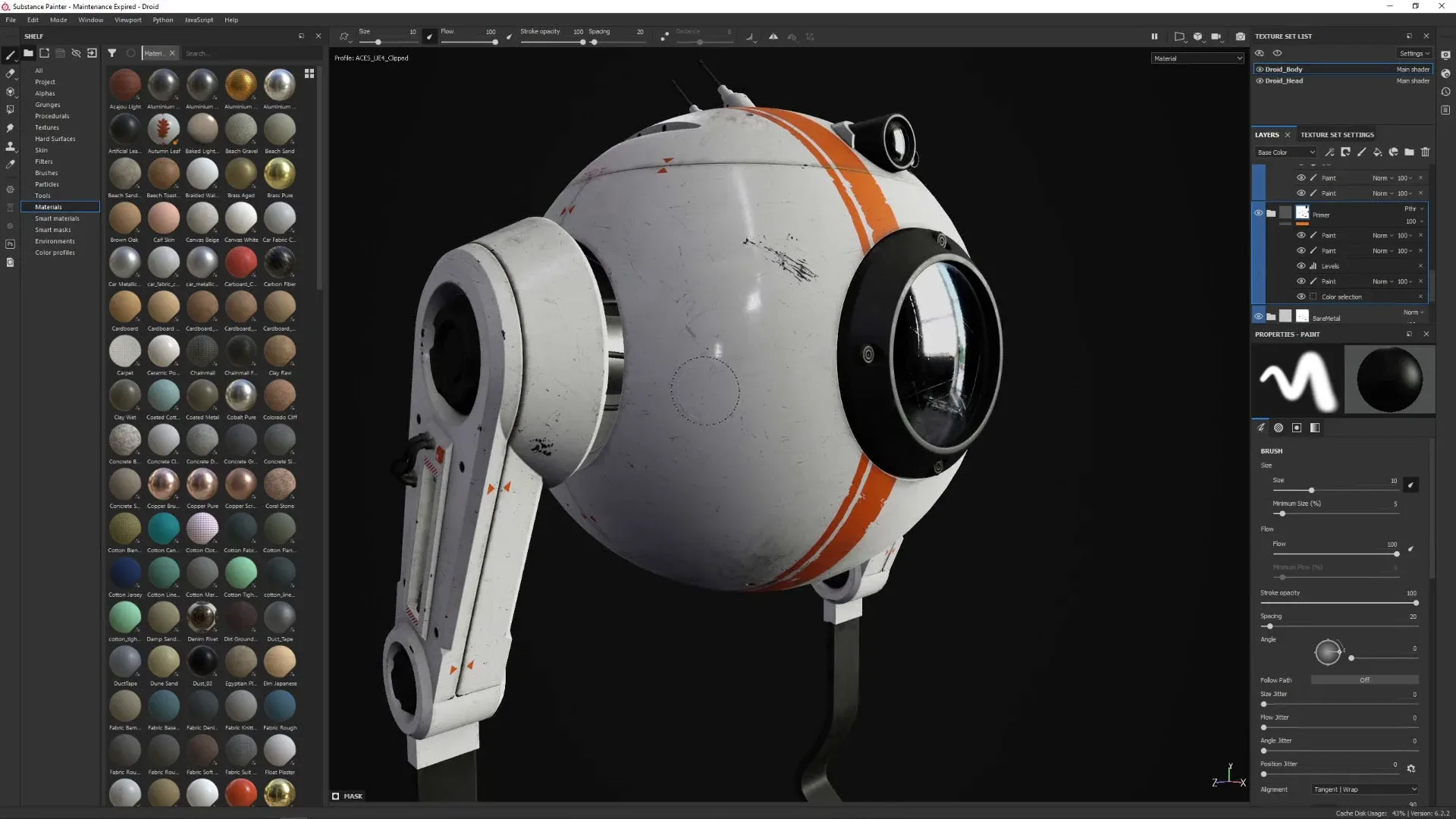Toggle shelf folder tree view icon
The image size is (1456, 819).
pyautogui.click(x=28, y=53)
